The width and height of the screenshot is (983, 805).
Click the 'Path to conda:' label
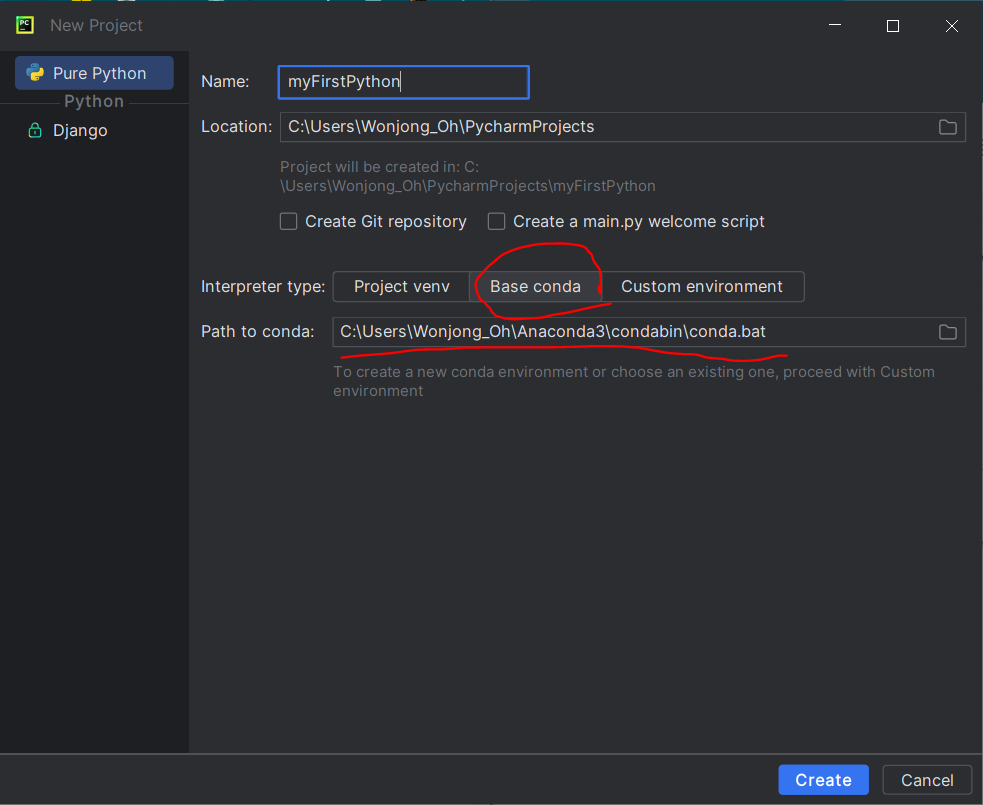258,332
